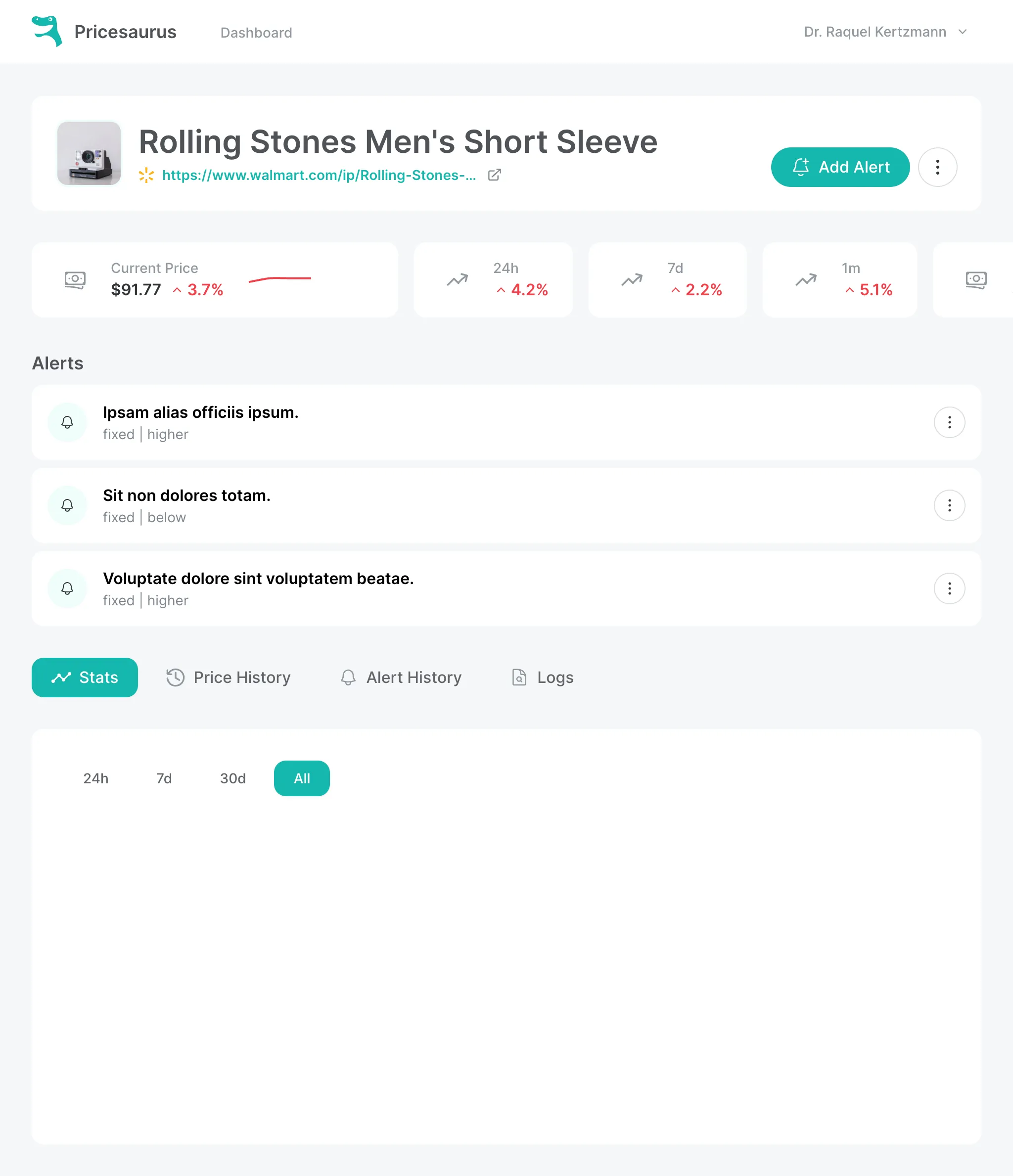Click the Add Alert button
This screenshot has width=1013, height=1176.
coord(840,167)
